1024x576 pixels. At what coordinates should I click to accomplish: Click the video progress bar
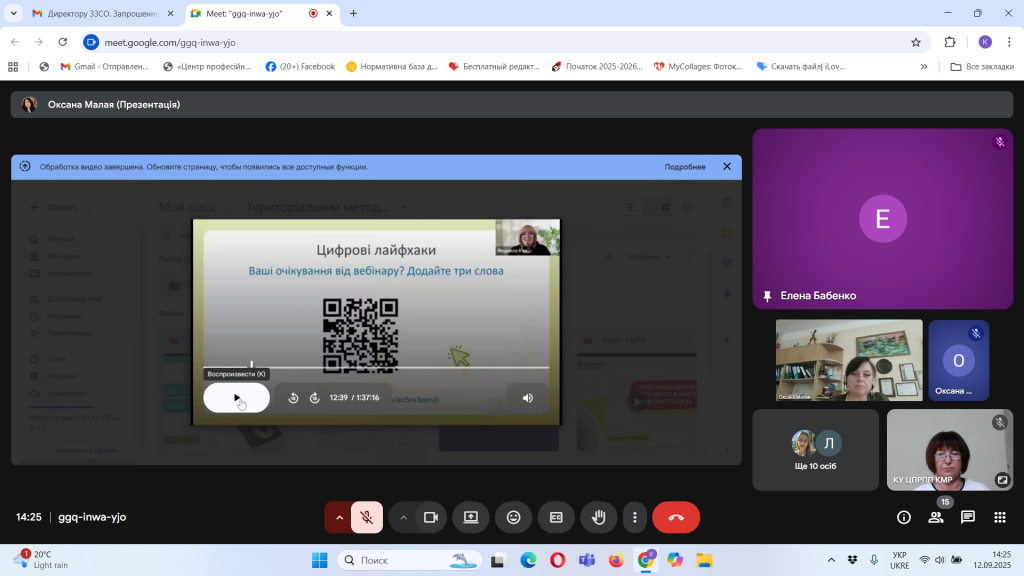(376, 368)
